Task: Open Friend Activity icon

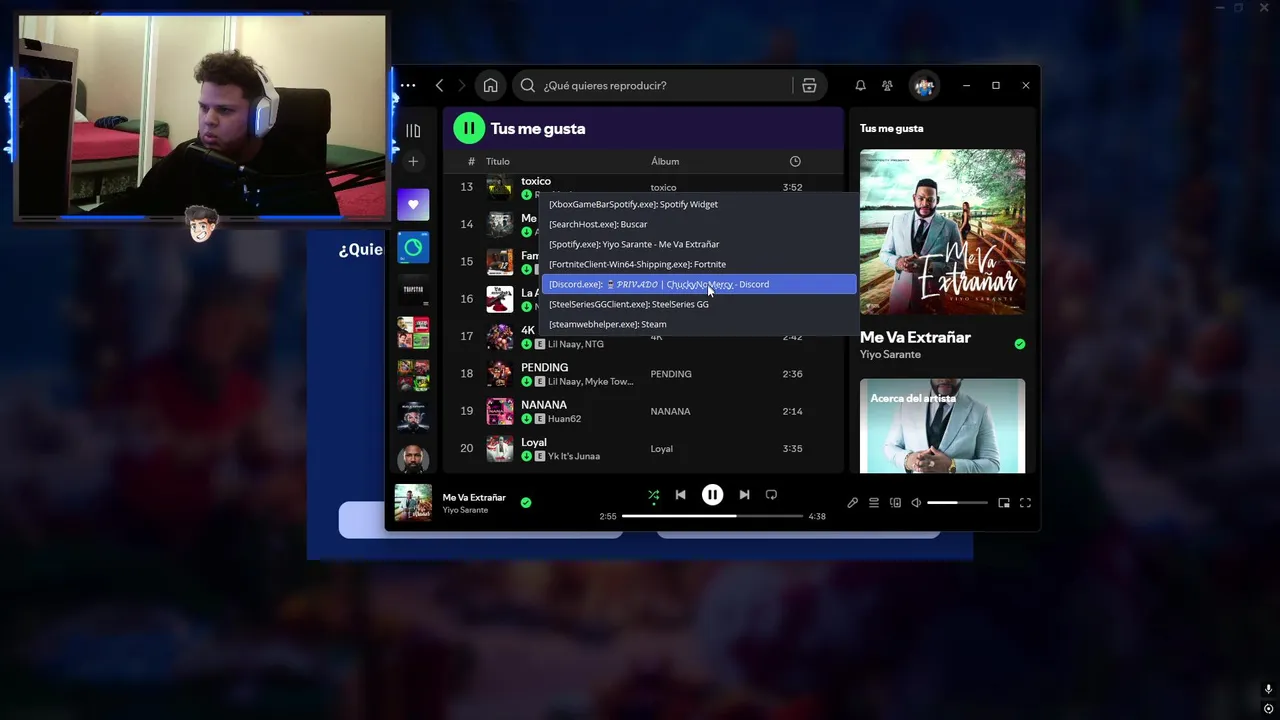Action: click(x=887, y=85)
